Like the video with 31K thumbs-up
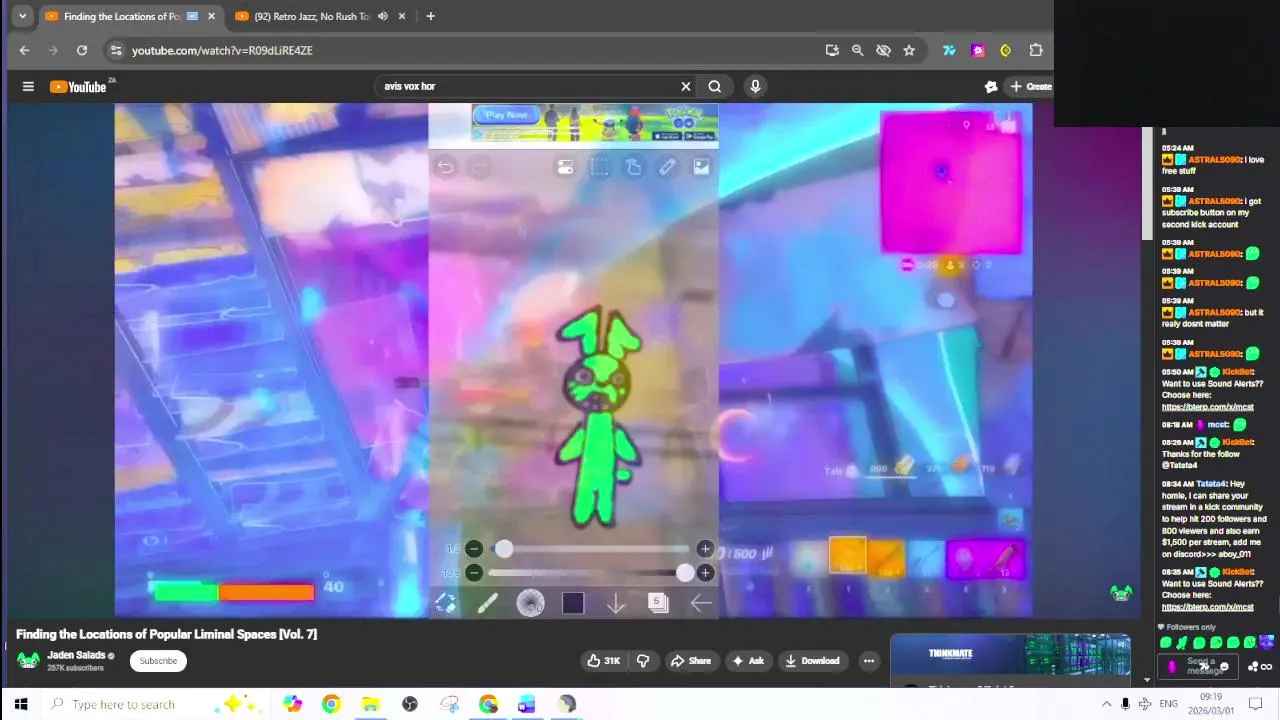Screen dimensions: 1280x720 click(603, 660)
